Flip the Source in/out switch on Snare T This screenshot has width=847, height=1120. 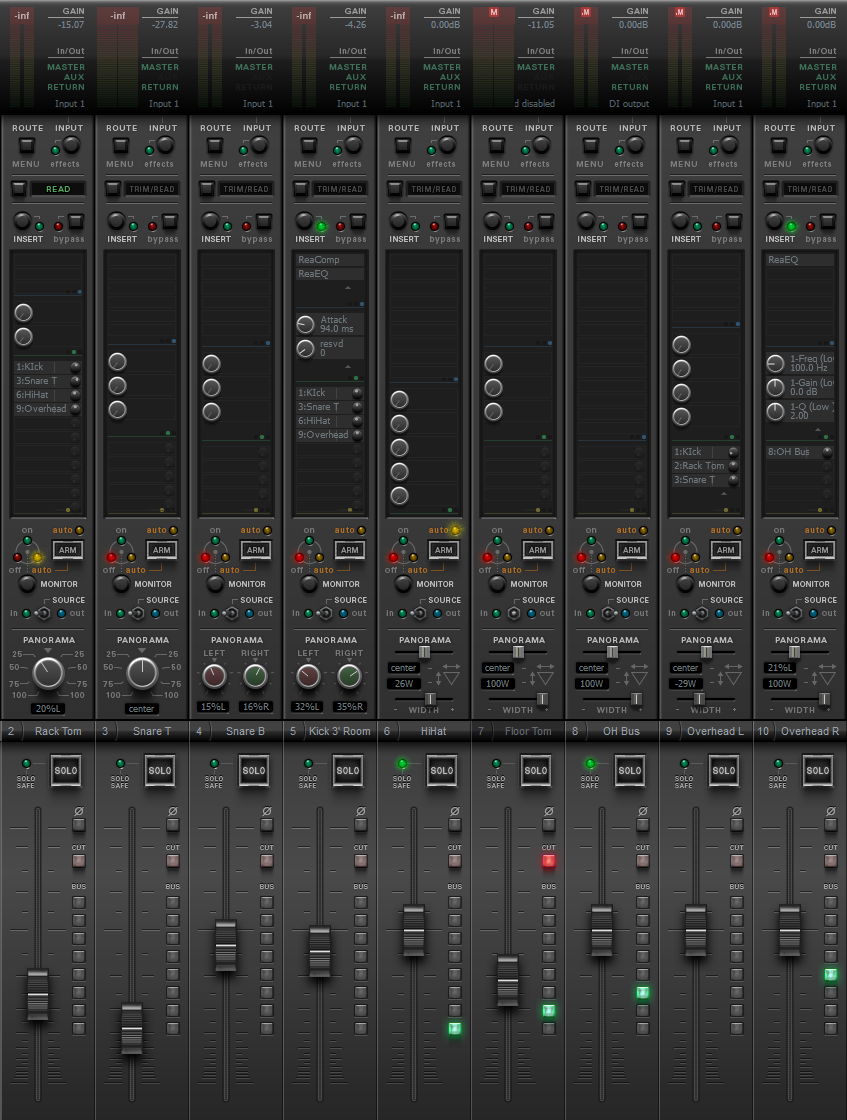click(137, 613)
